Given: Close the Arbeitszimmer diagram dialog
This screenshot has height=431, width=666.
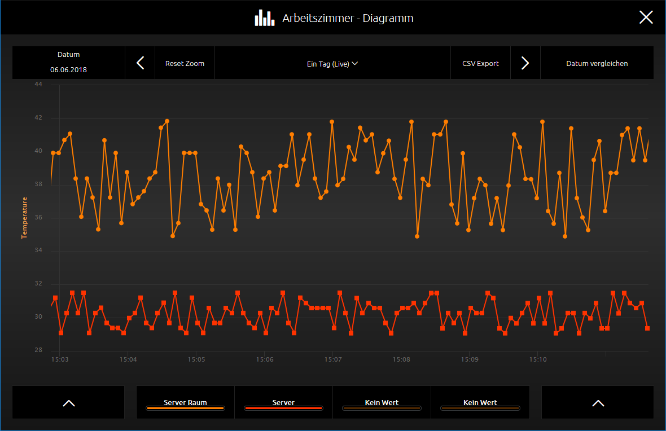Looking at the screenshot, I should tap(646, 17).
